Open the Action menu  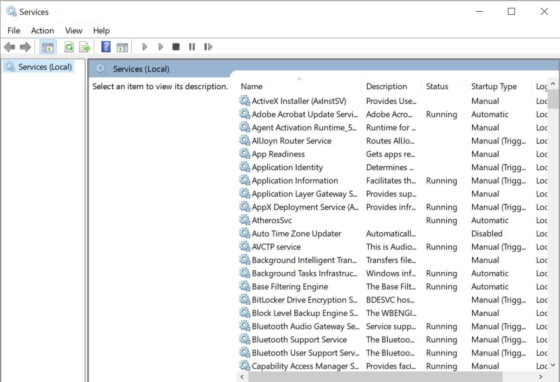click(x=42, y=31)
